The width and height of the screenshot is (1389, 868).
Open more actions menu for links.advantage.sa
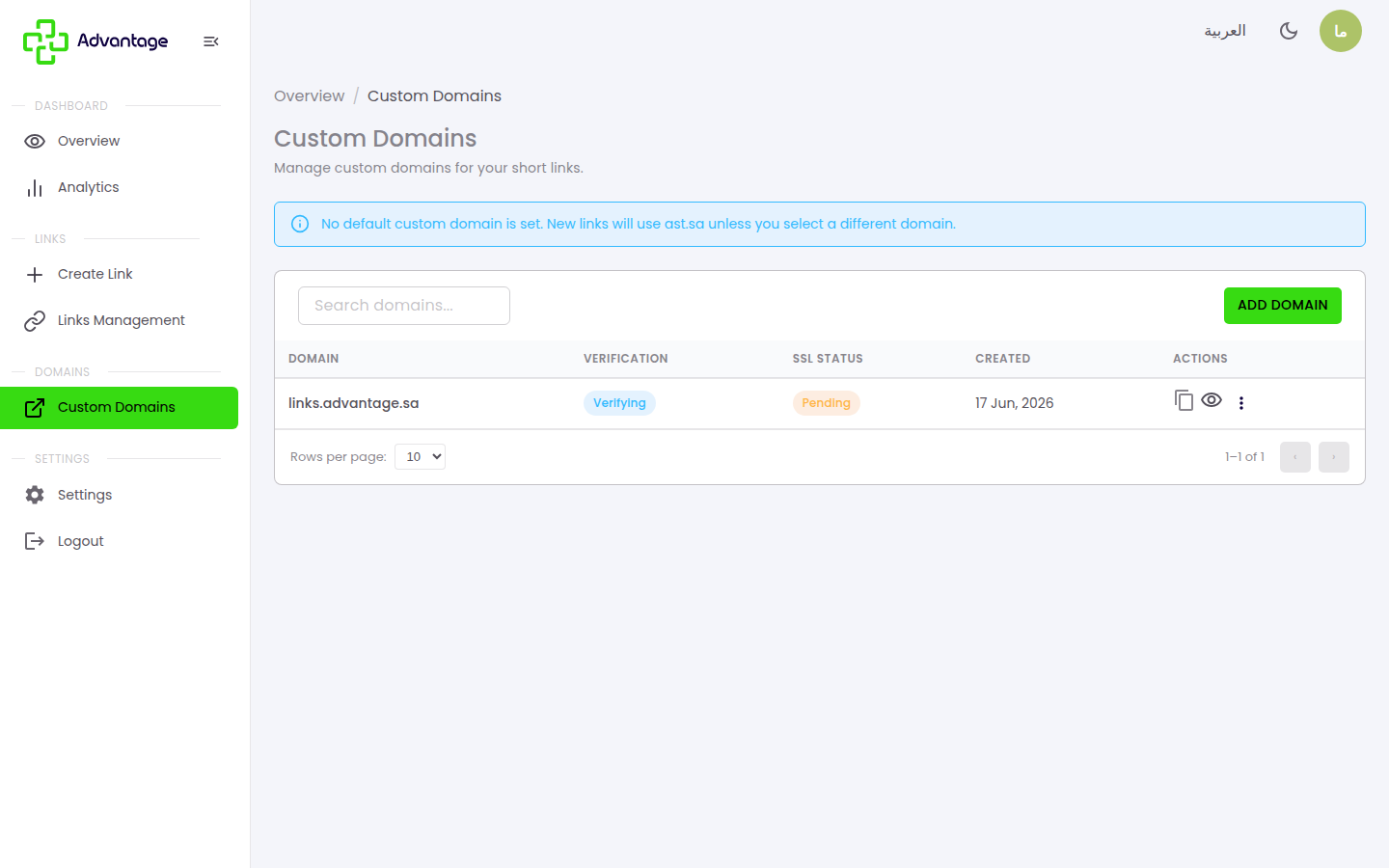click(1241, 403)
